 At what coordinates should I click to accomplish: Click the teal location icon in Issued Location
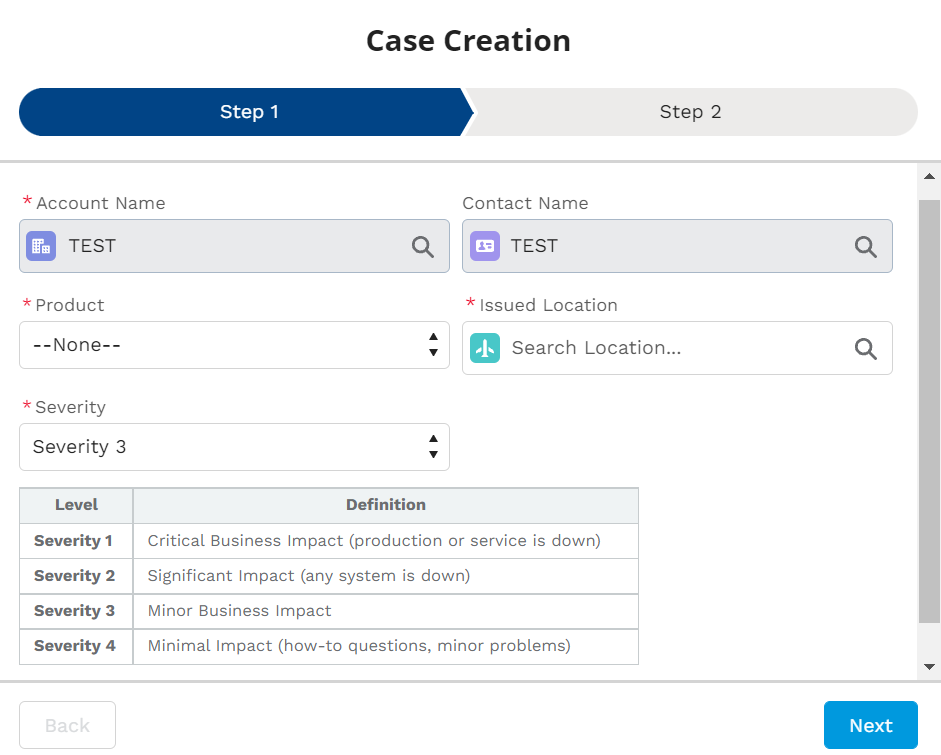(485, 348)
